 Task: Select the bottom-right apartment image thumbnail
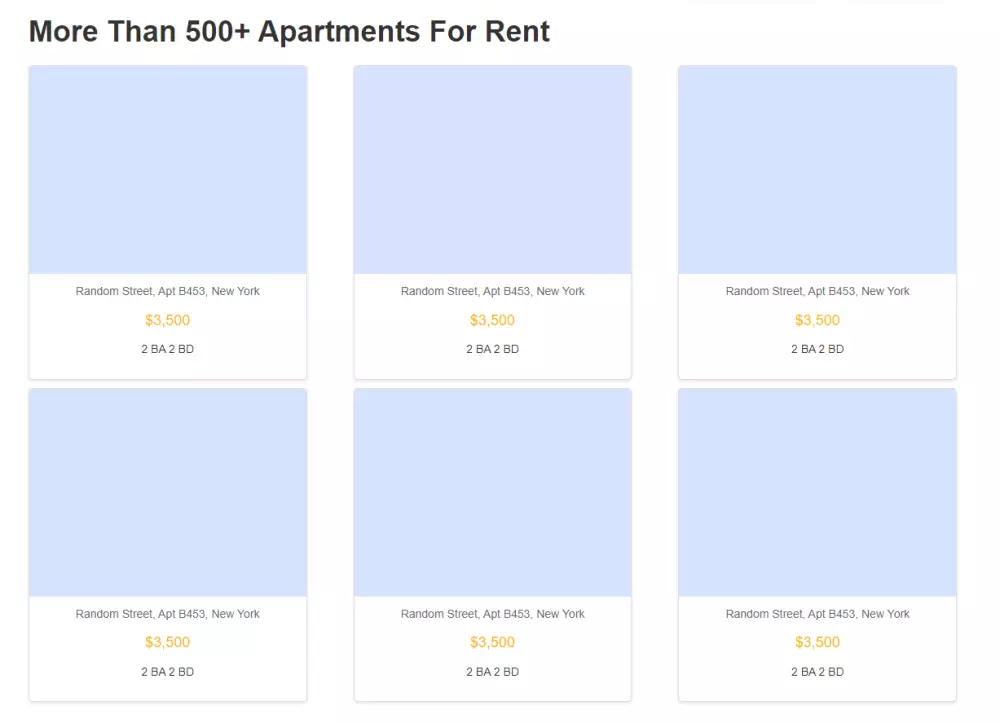(817, 493)
